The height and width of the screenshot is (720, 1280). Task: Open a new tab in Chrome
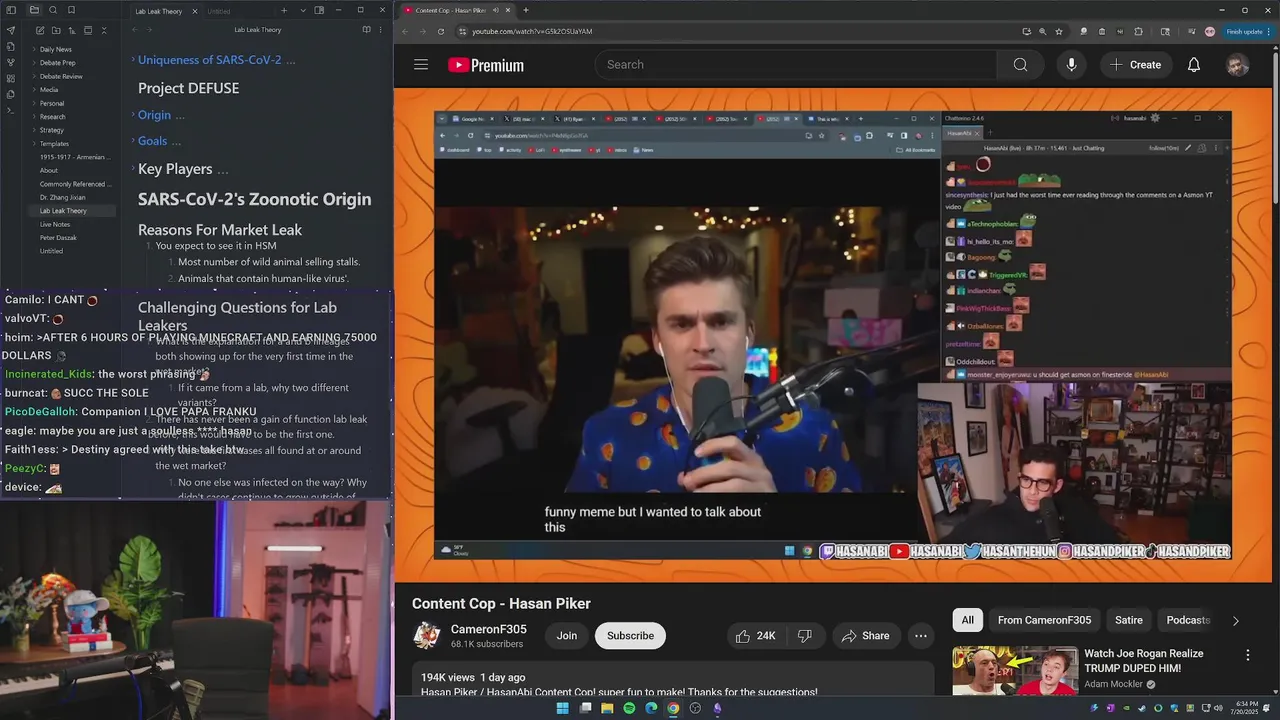pos(526,10)
